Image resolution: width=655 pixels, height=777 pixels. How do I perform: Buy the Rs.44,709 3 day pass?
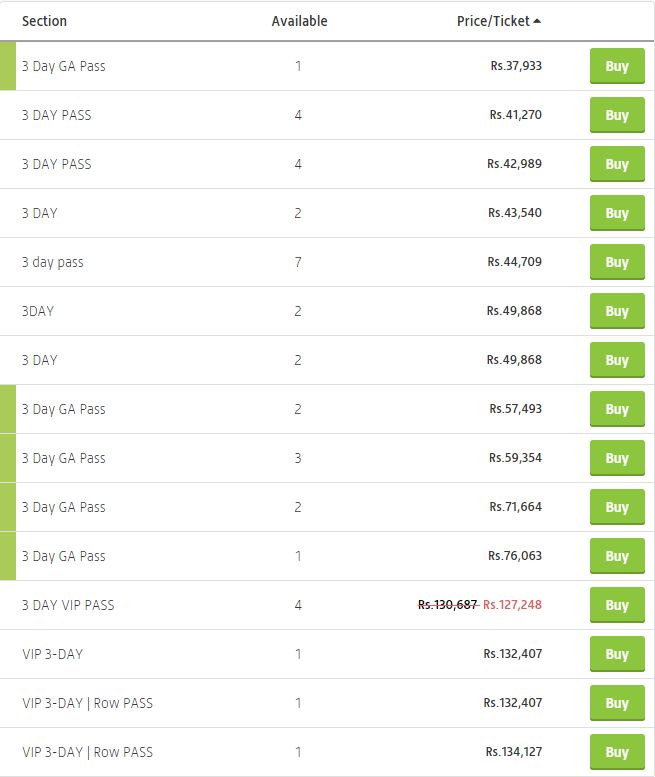(617, 262)
